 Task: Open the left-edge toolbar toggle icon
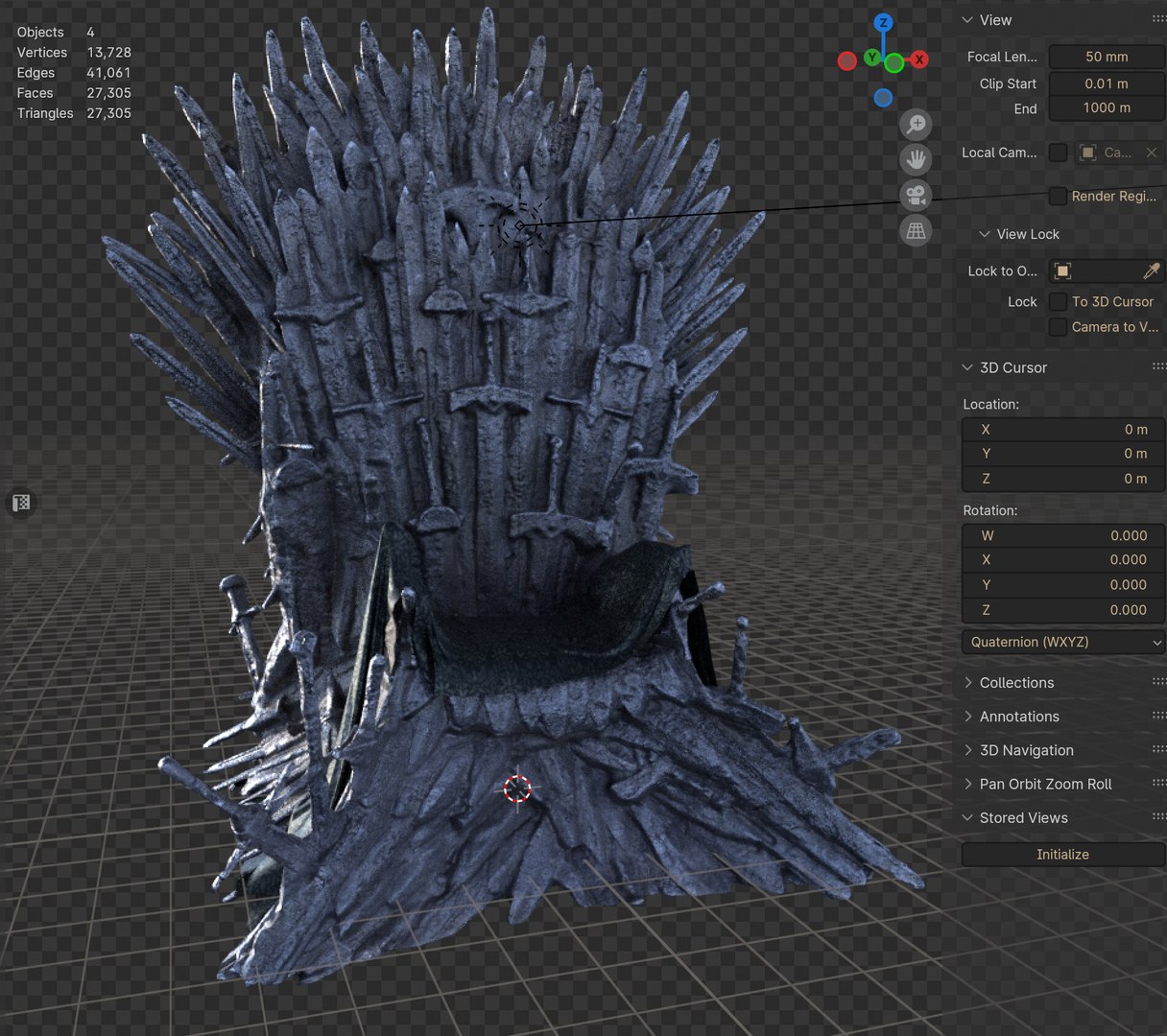coord(21,503)
